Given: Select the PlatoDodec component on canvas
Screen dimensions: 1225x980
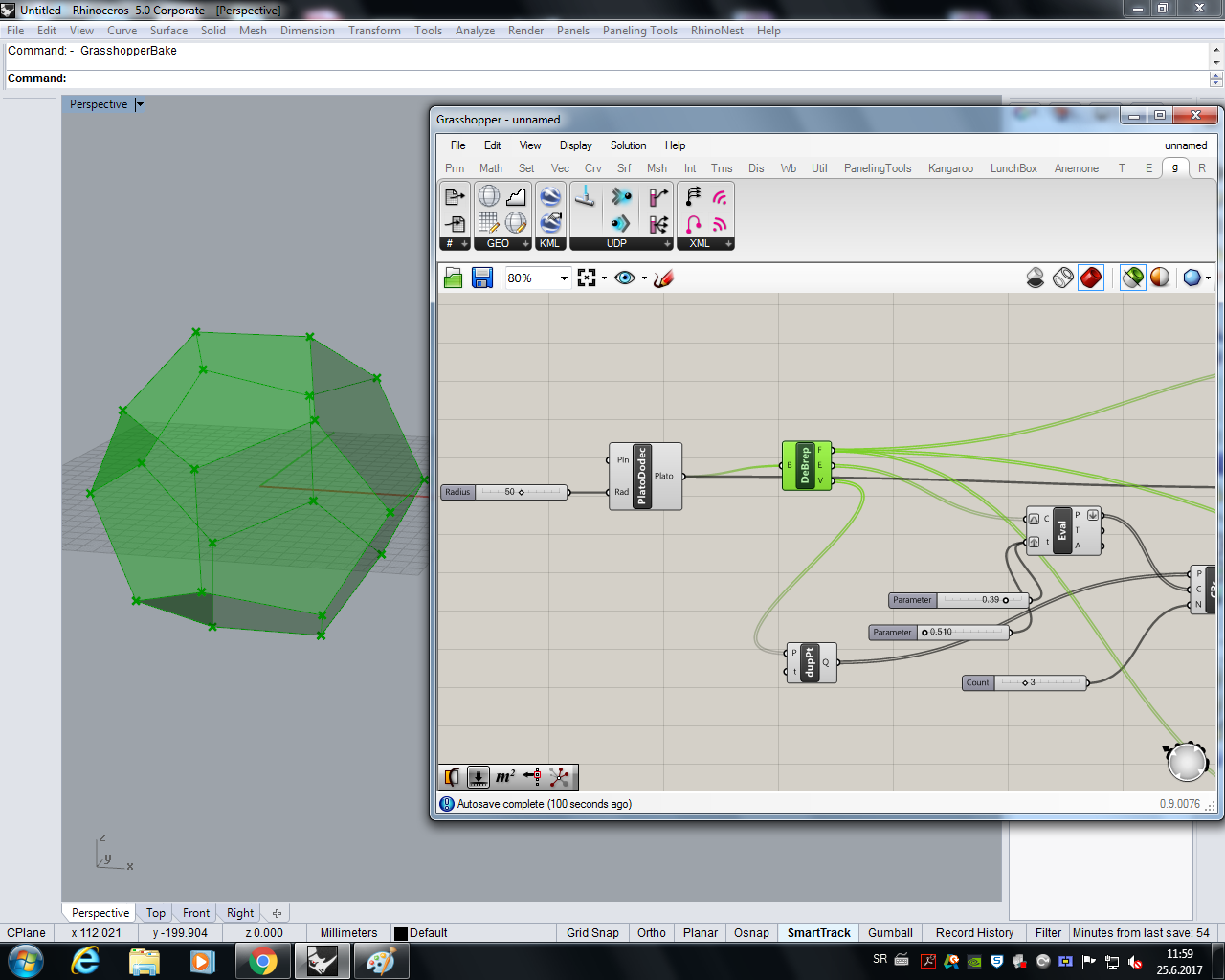Looking at the screenshot, I should pos(645,476).
